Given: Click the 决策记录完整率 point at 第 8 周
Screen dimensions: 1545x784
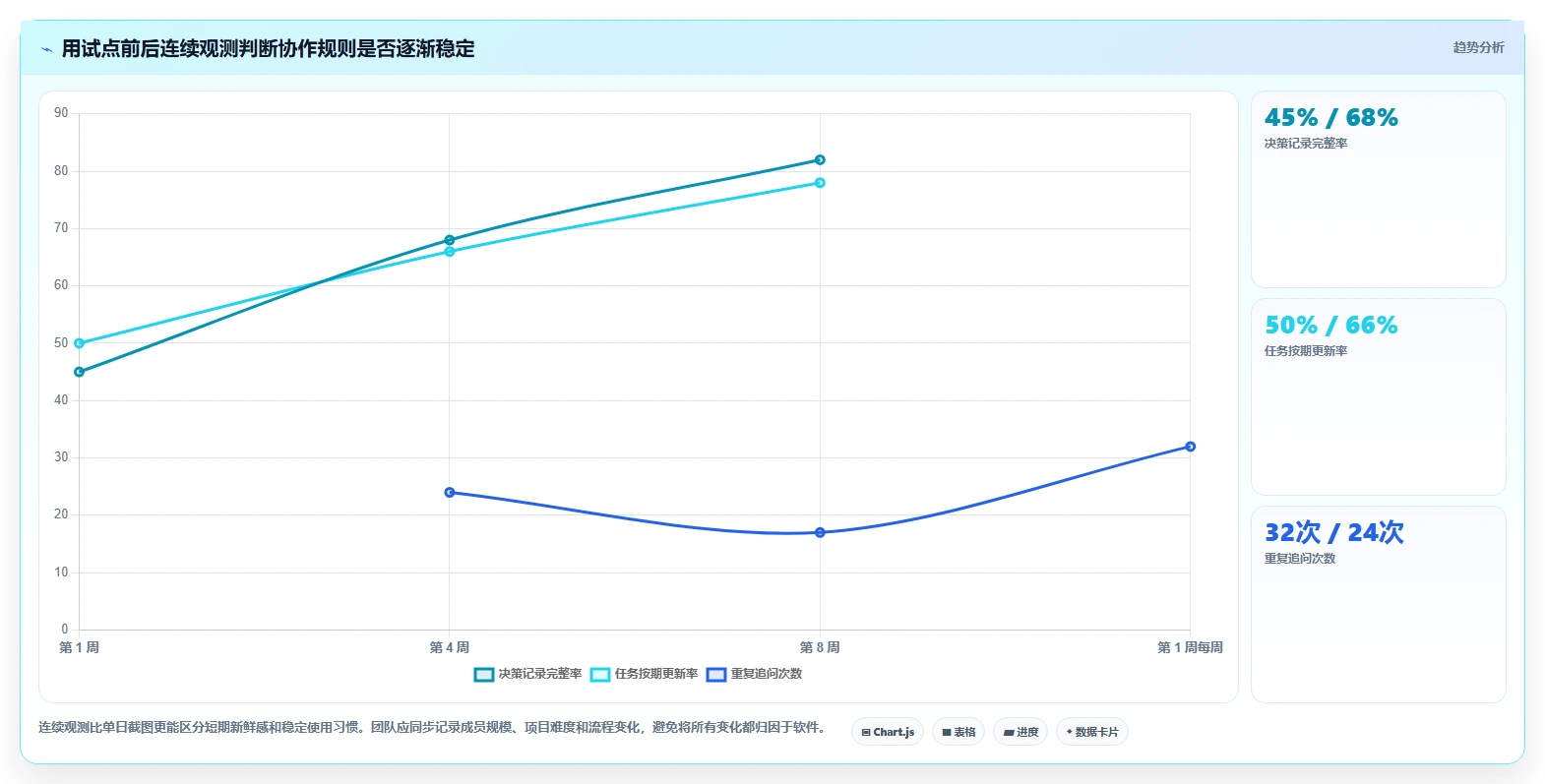Looking at the screenshot, I should 820,160.
